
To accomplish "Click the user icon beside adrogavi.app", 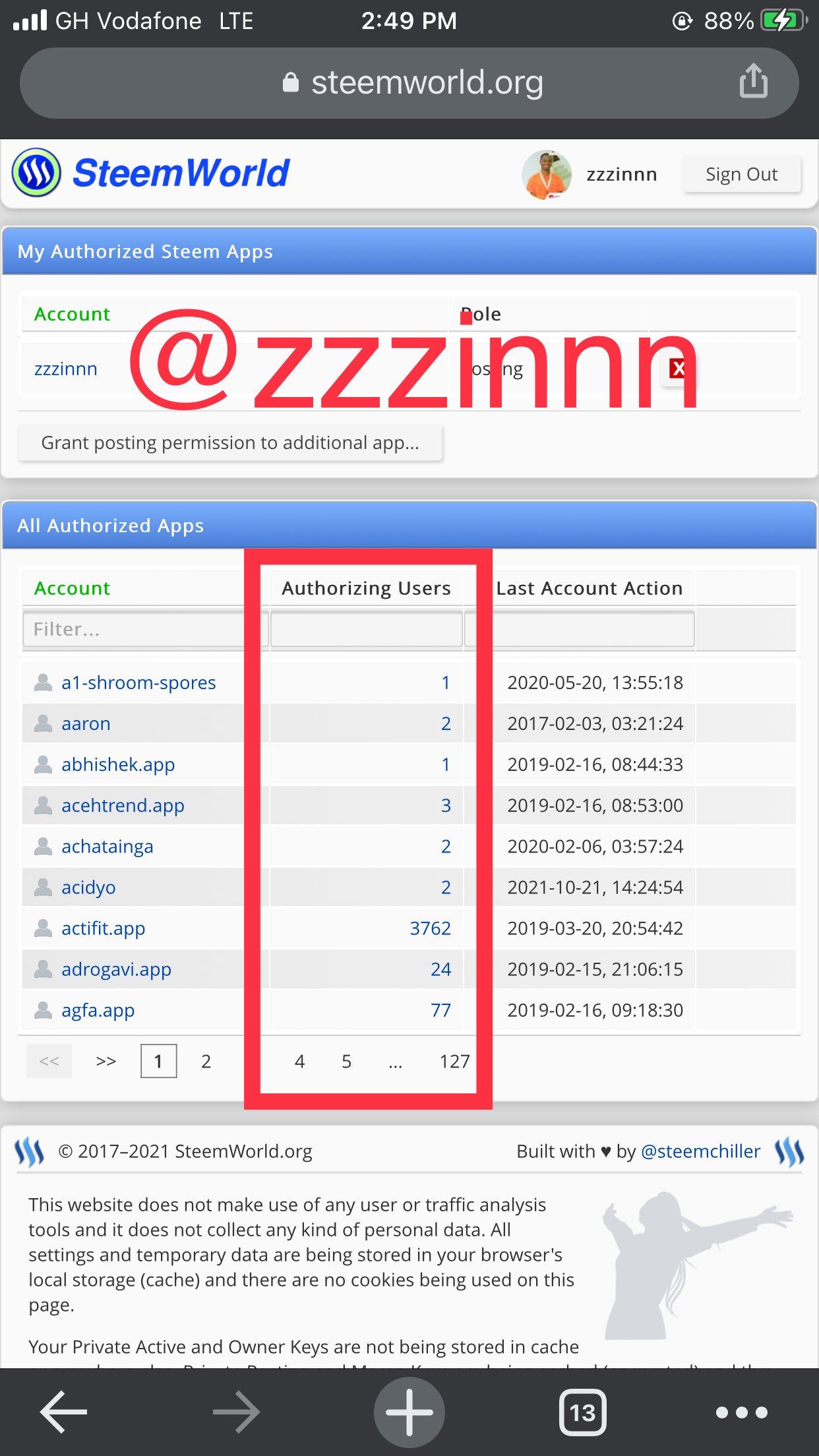I will click(43, 969).
